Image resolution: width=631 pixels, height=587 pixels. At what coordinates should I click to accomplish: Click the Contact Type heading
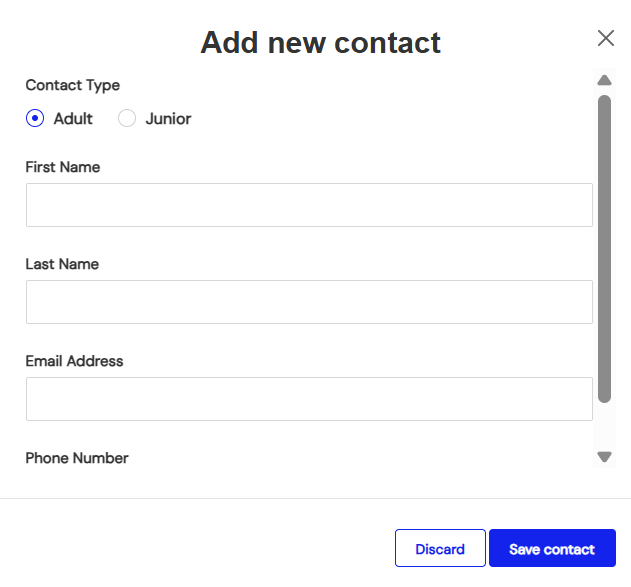(73, 85)
